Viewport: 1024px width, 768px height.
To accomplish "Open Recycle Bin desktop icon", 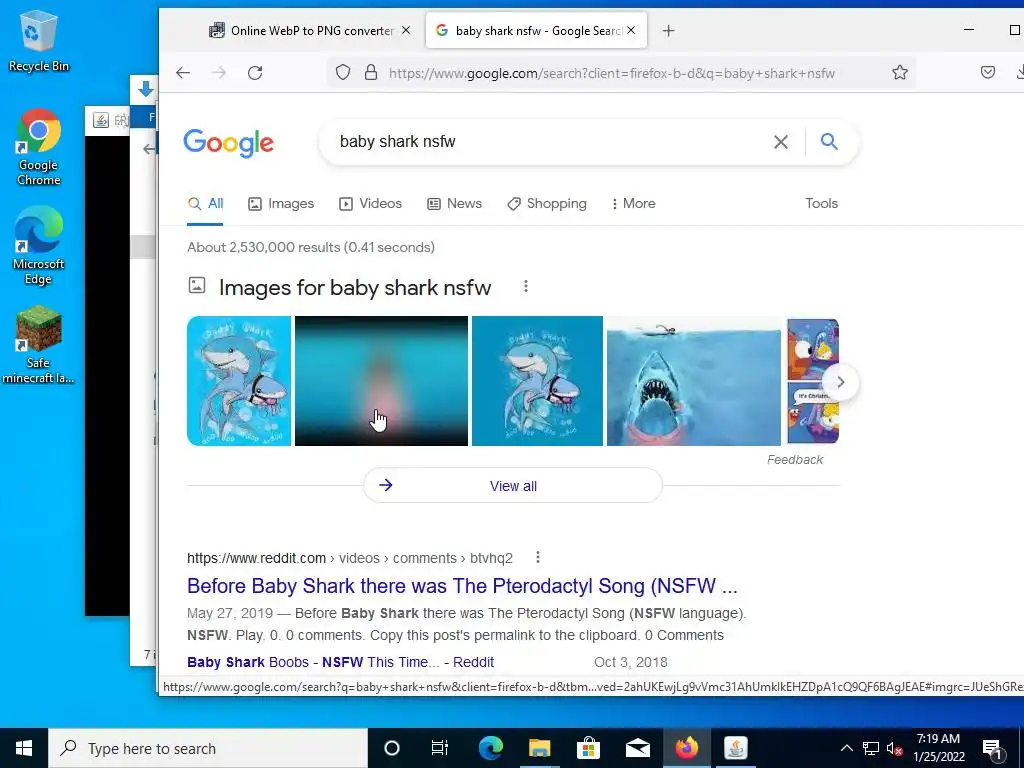I will [39, 42].
